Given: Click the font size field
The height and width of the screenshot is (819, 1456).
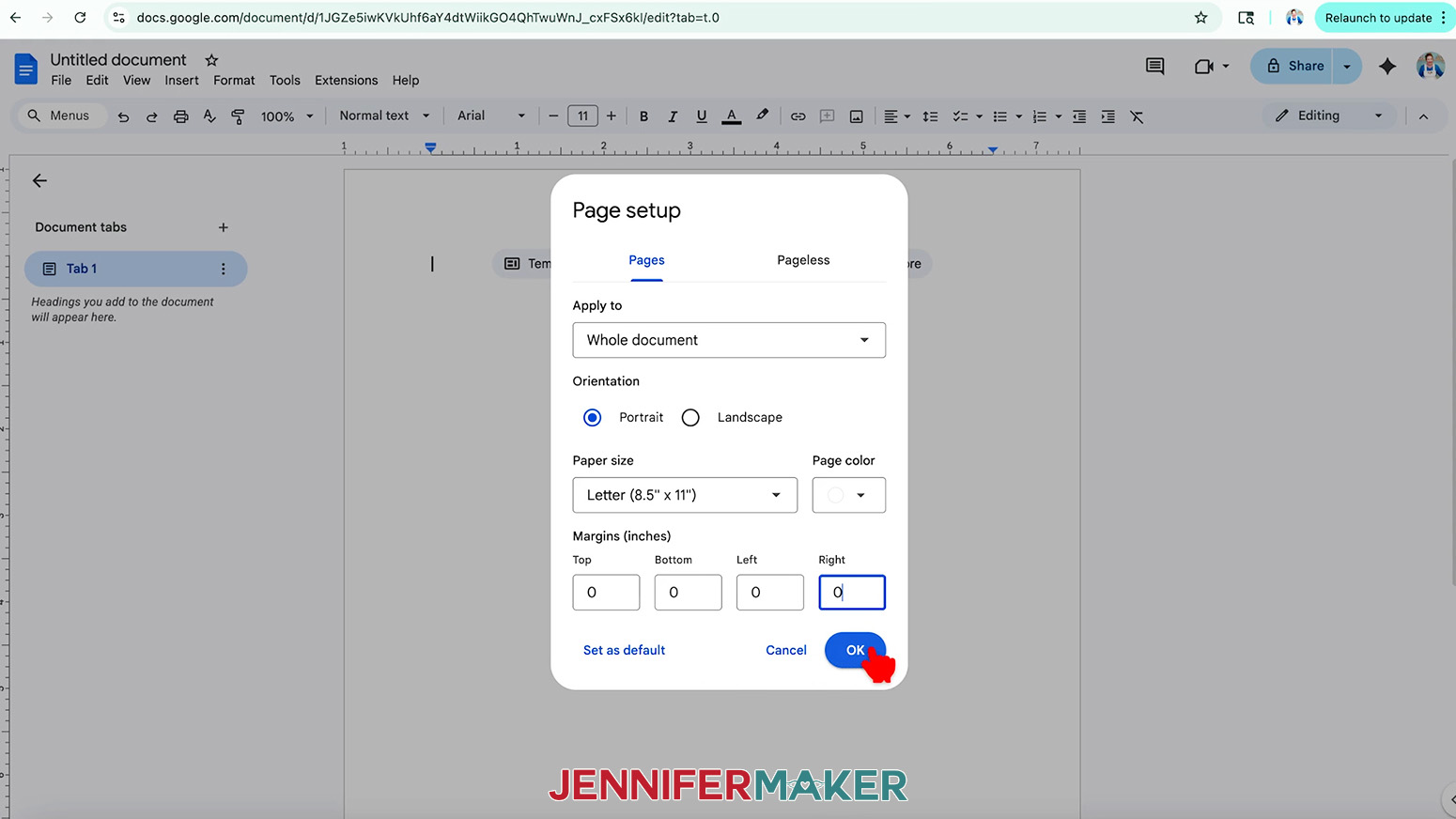Looking at the screenshot, I should [582, 116].
